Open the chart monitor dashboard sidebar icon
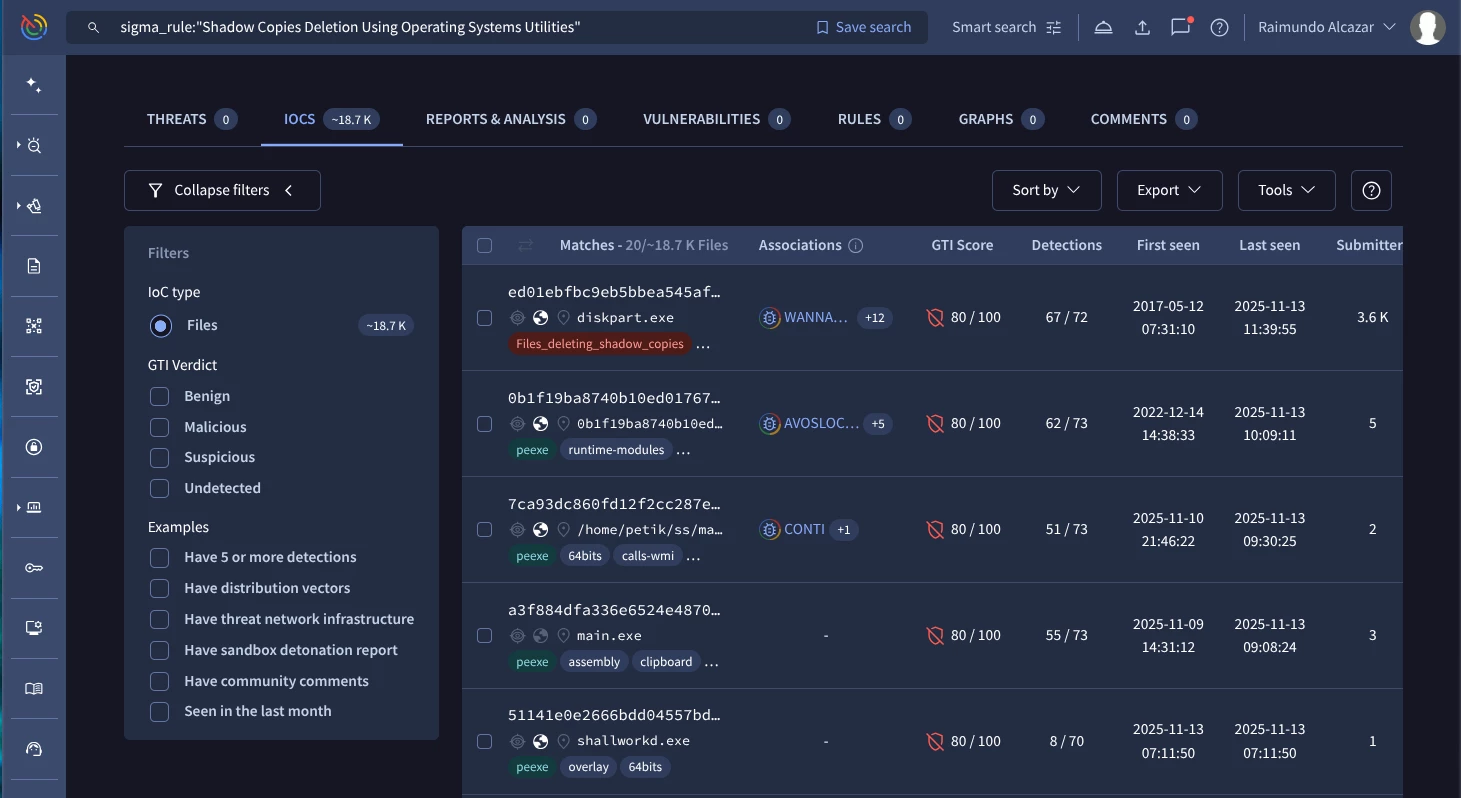Screen dimensions: 1461x798 click(x=34, y=507)
